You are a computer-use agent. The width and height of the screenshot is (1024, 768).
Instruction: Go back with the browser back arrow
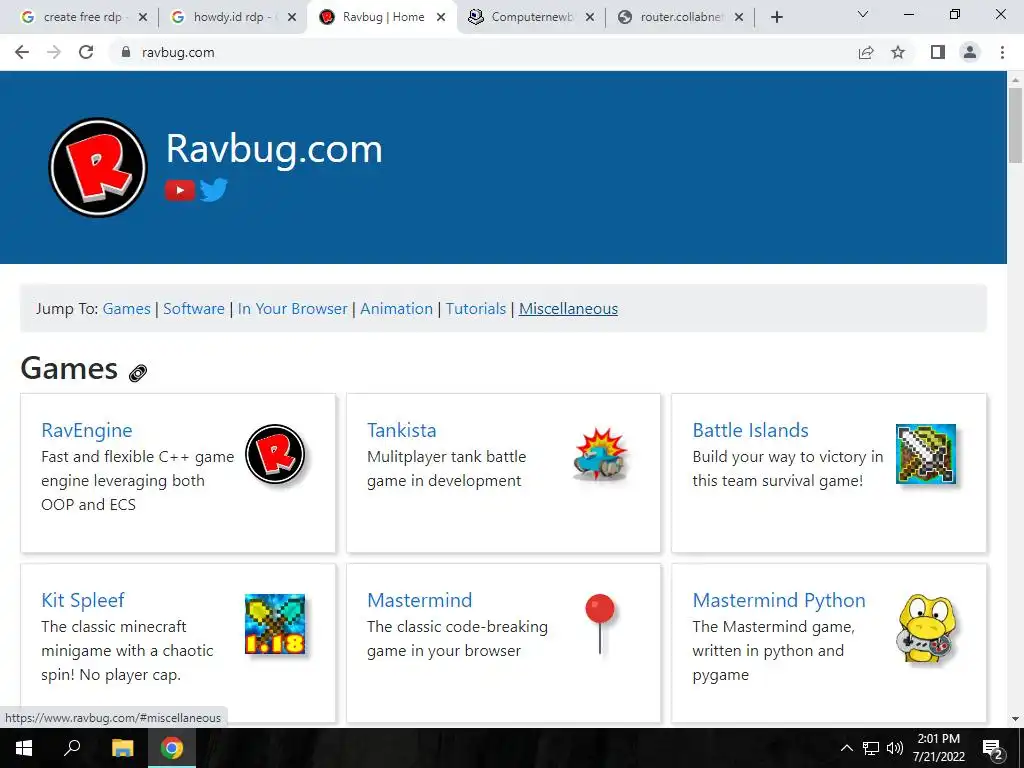pyautogui.click(x=22, y=52)
